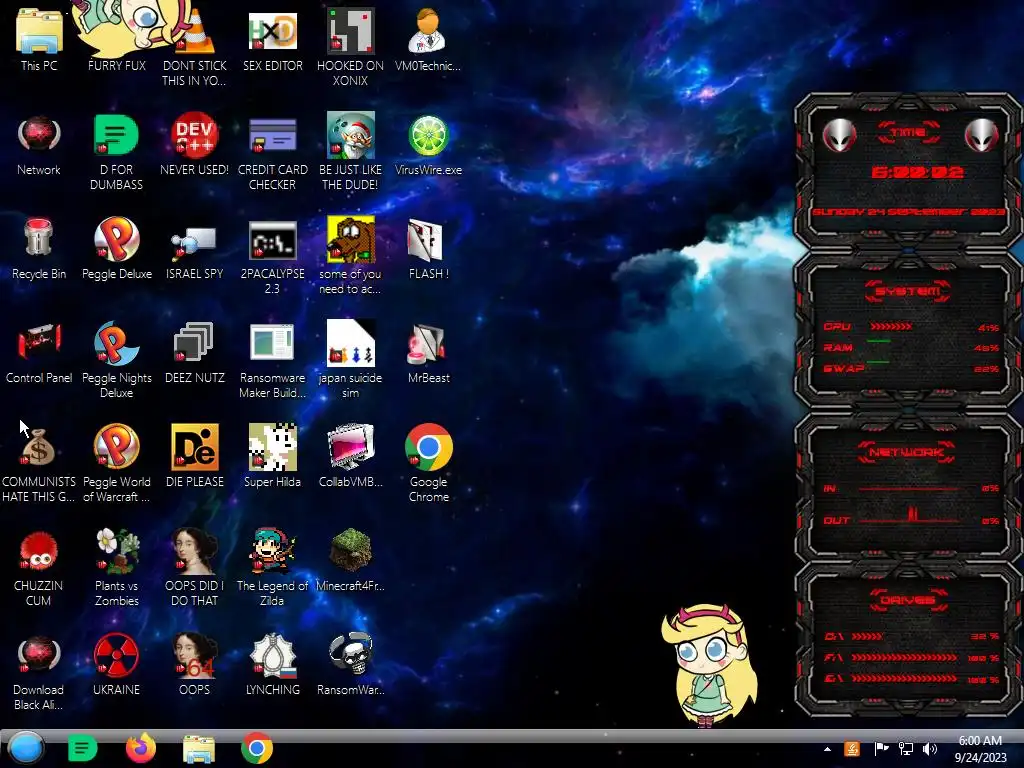Screen dimensions: 1024x768
Task: Select the Super Hilda icon
Action: coord(272,456)
